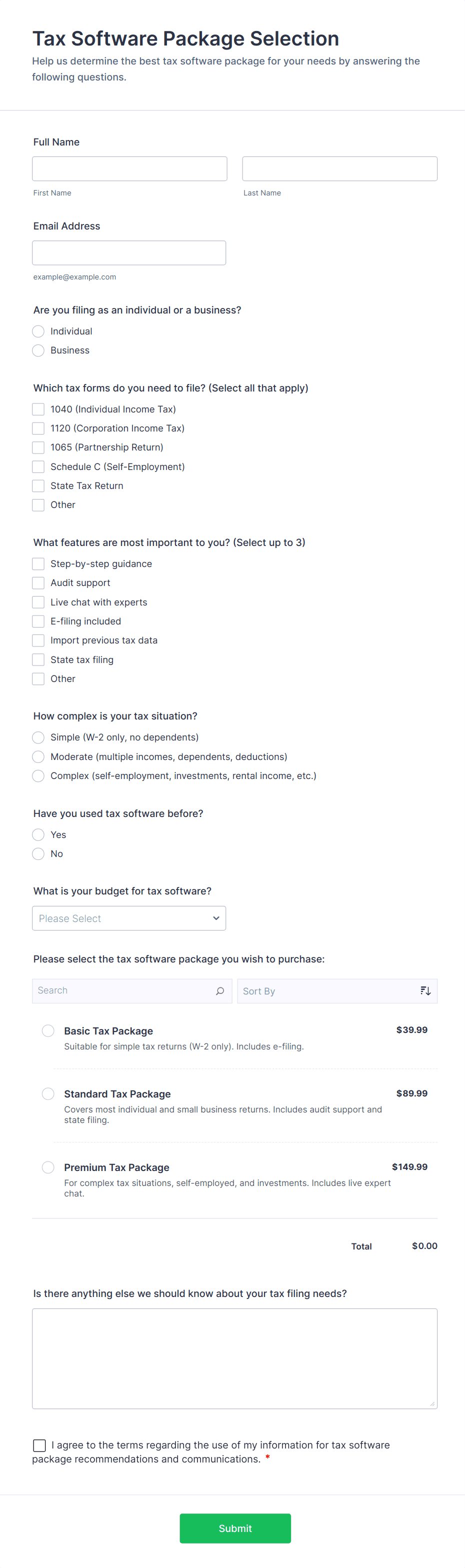Agree to the terms checkbox
465x1568 pixels.
point(39,1445)
